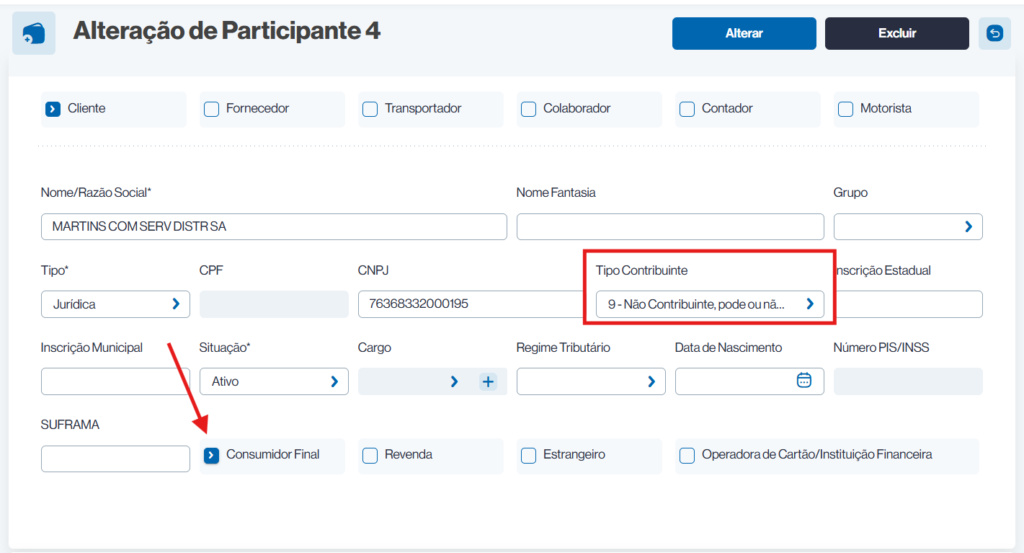Click the Cargo field chevron icon
Image resolution: width=1024 pixels, height=553 pixels.
[x=454, y=381]
